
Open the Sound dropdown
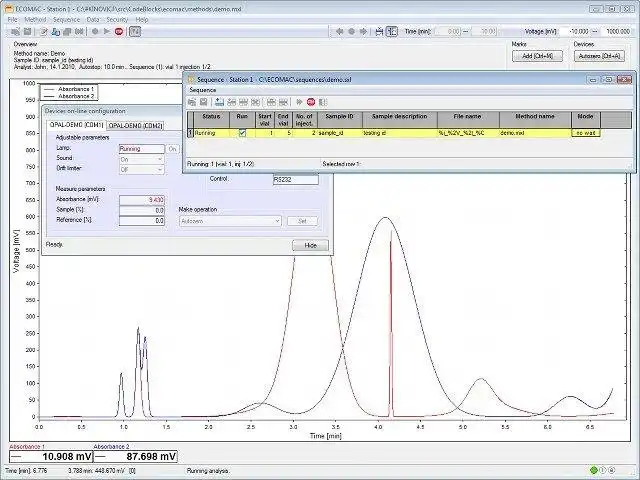coord(142,159)
